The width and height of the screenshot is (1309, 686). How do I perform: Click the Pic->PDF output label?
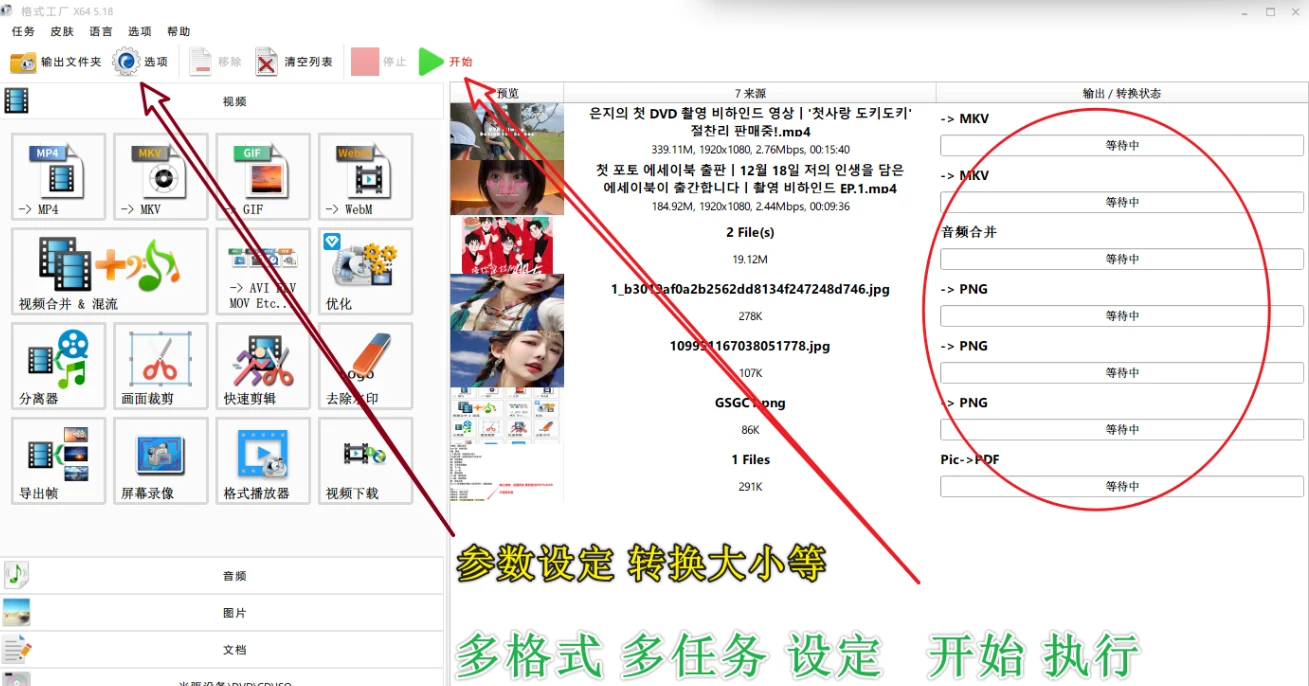click(970, 460)
